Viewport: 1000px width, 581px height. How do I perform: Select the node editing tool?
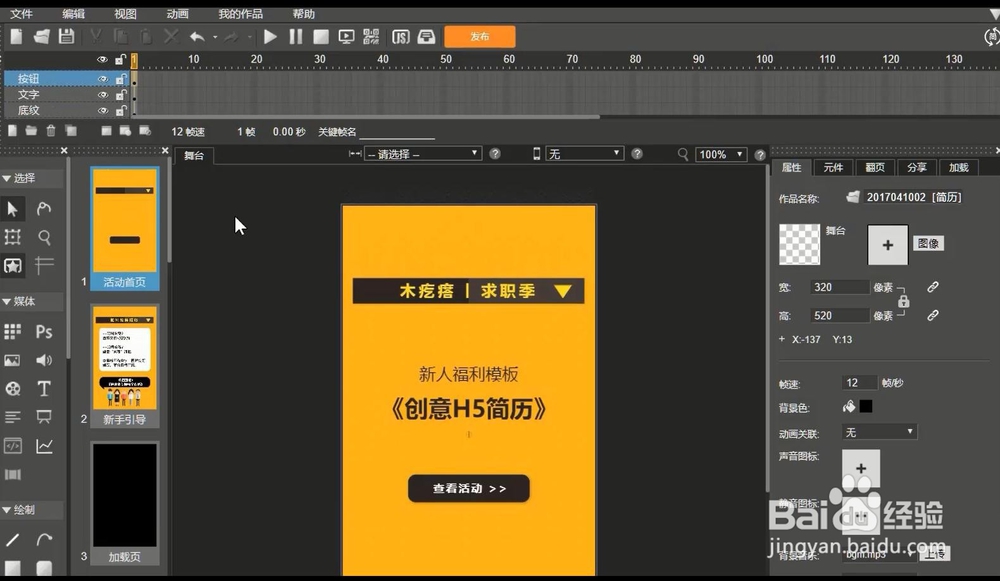tap(44, 209)
